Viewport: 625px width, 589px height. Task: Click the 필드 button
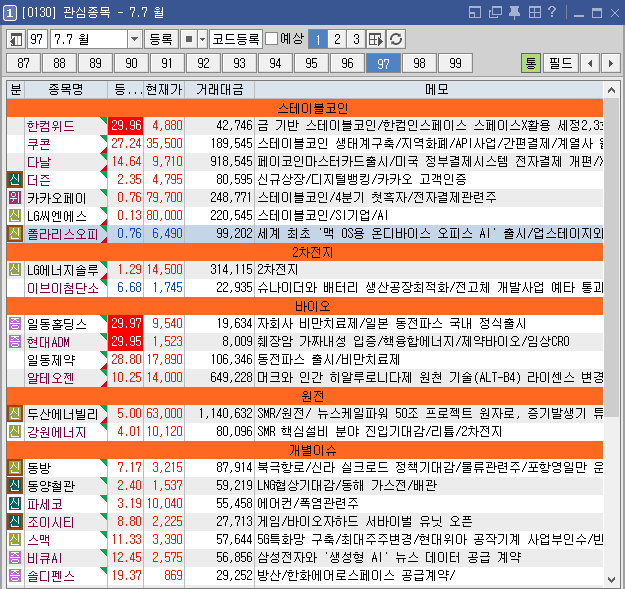coord(561,63)
